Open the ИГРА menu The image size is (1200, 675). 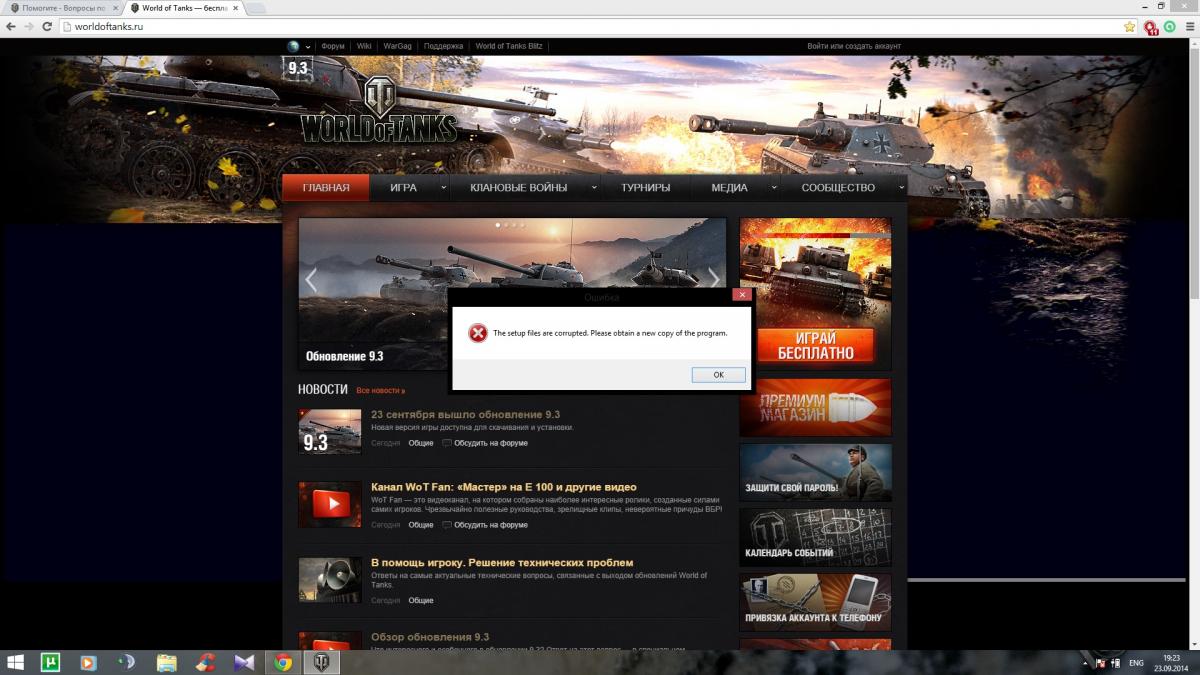click(x=404, y=187)
